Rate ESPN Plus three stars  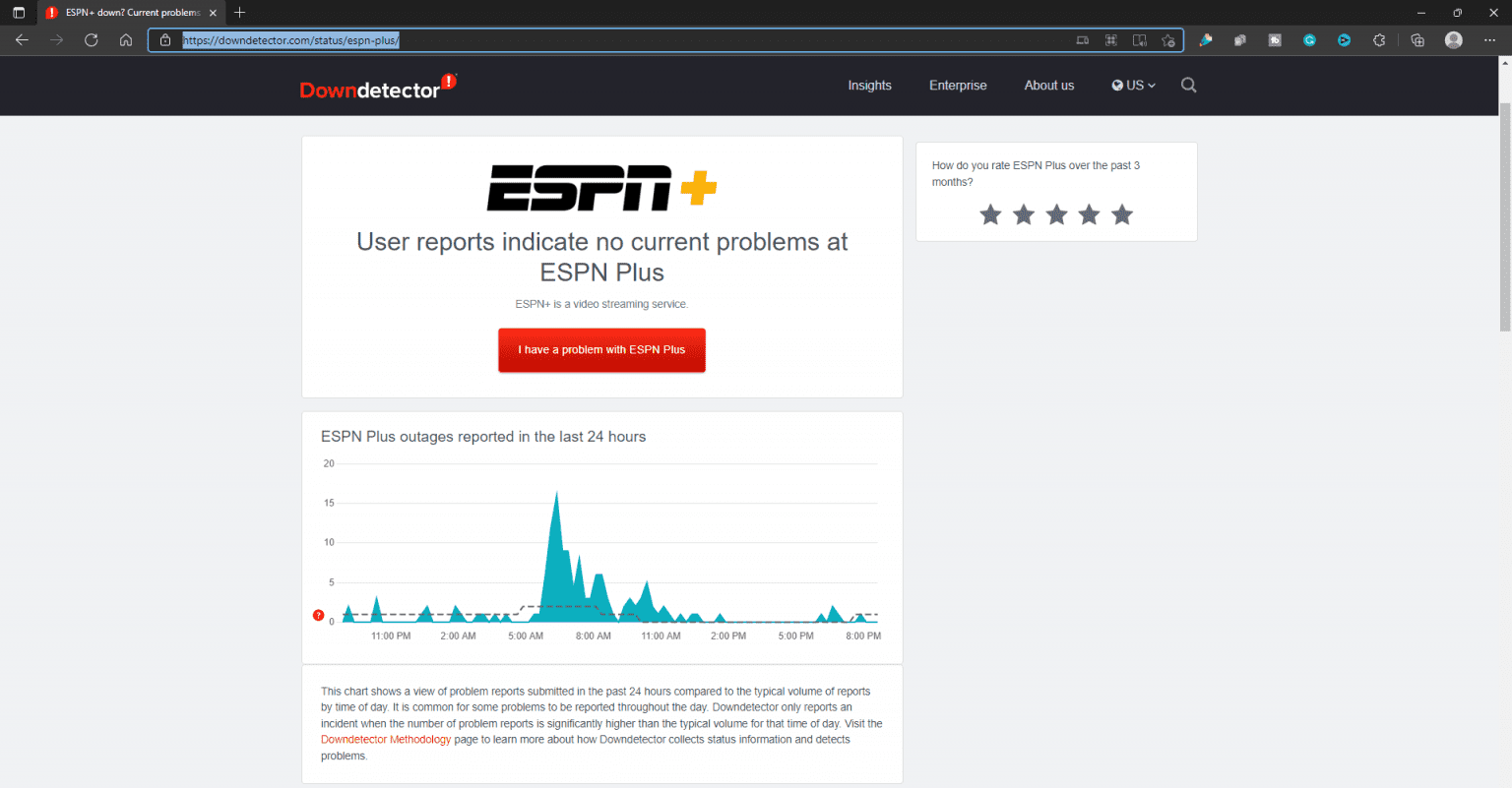coord(1055,214)
